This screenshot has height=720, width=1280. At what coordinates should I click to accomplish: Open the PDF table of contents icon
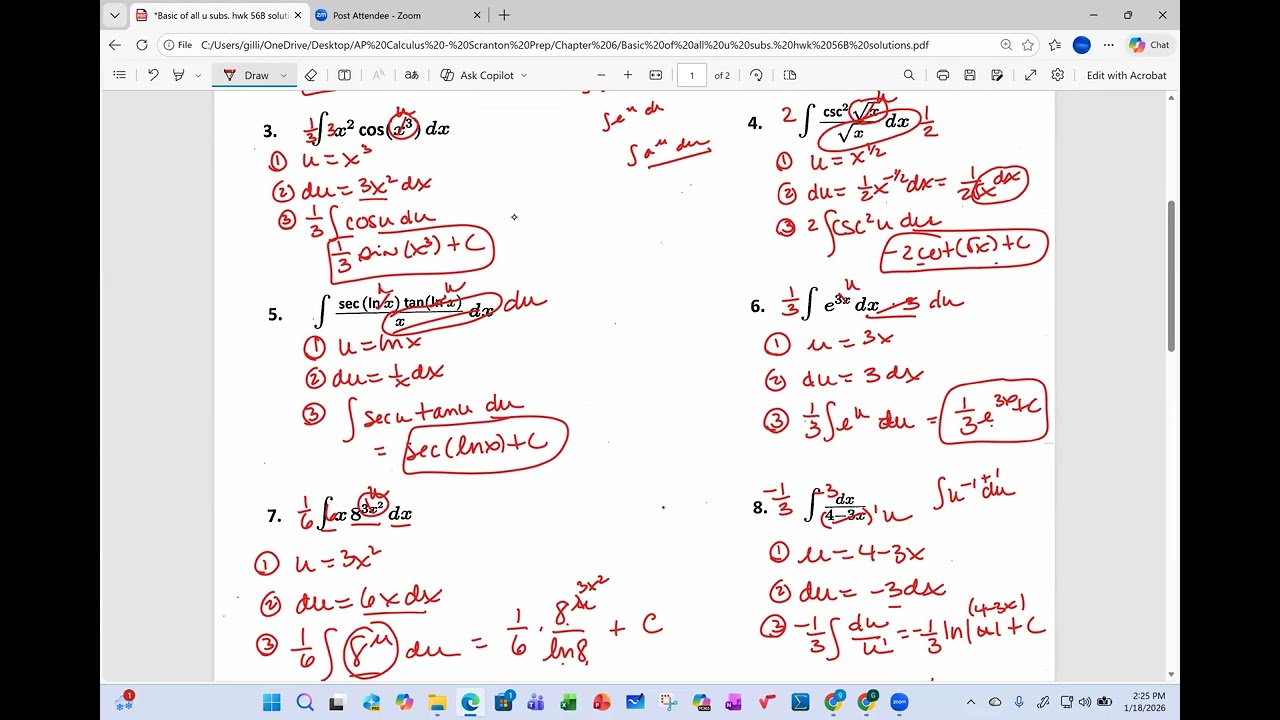[120, 75]
